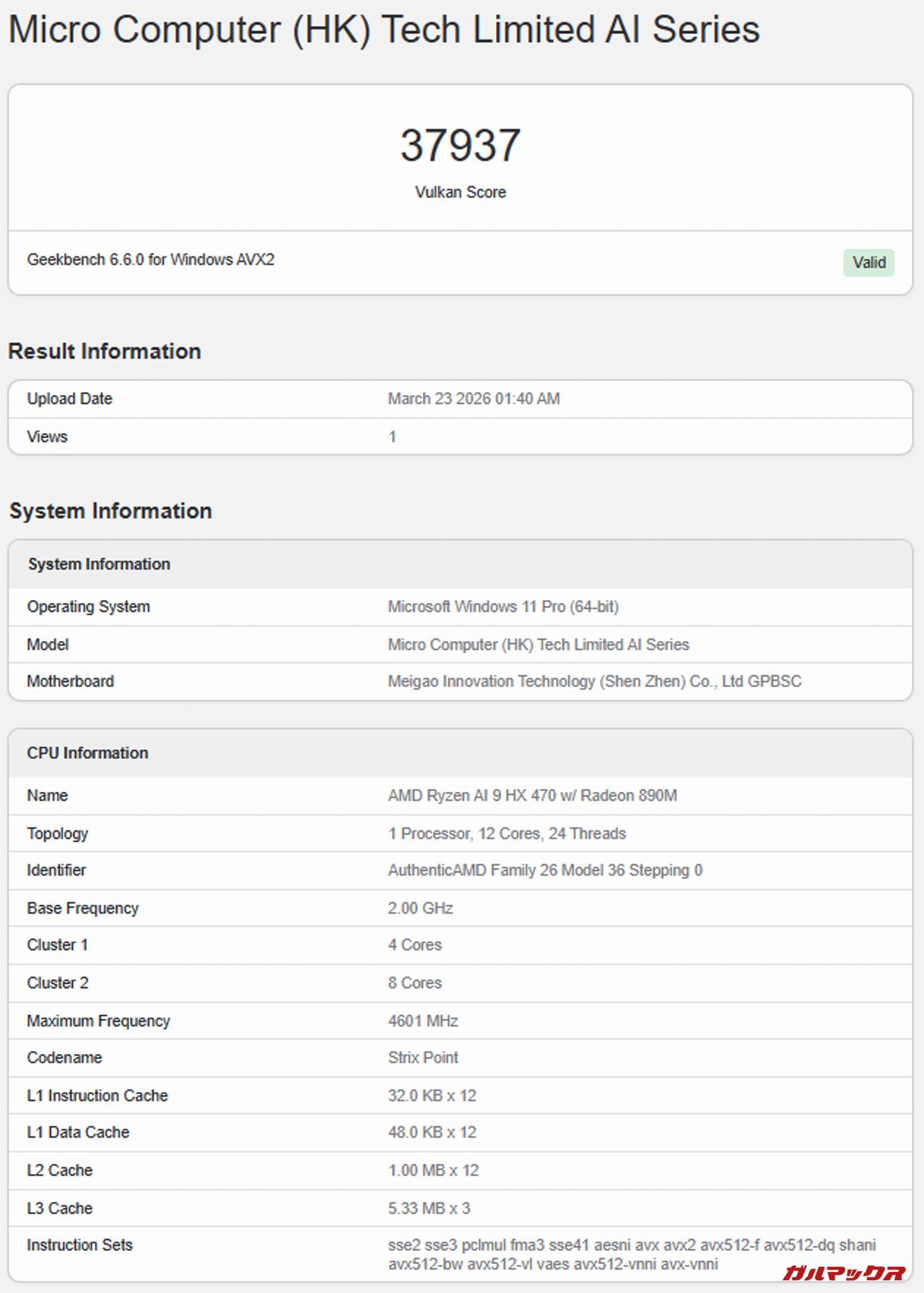Click the AMD Ryzen AI 9 HX 470 name
The height and width of the screenshot is (1293, 924).
pyautogui.click(x=532, y=796)
